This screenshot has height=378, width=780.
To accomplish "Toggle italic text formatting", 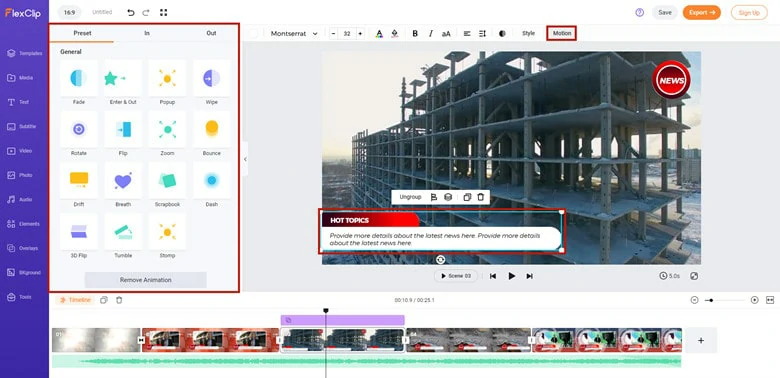I will [430, 33].
